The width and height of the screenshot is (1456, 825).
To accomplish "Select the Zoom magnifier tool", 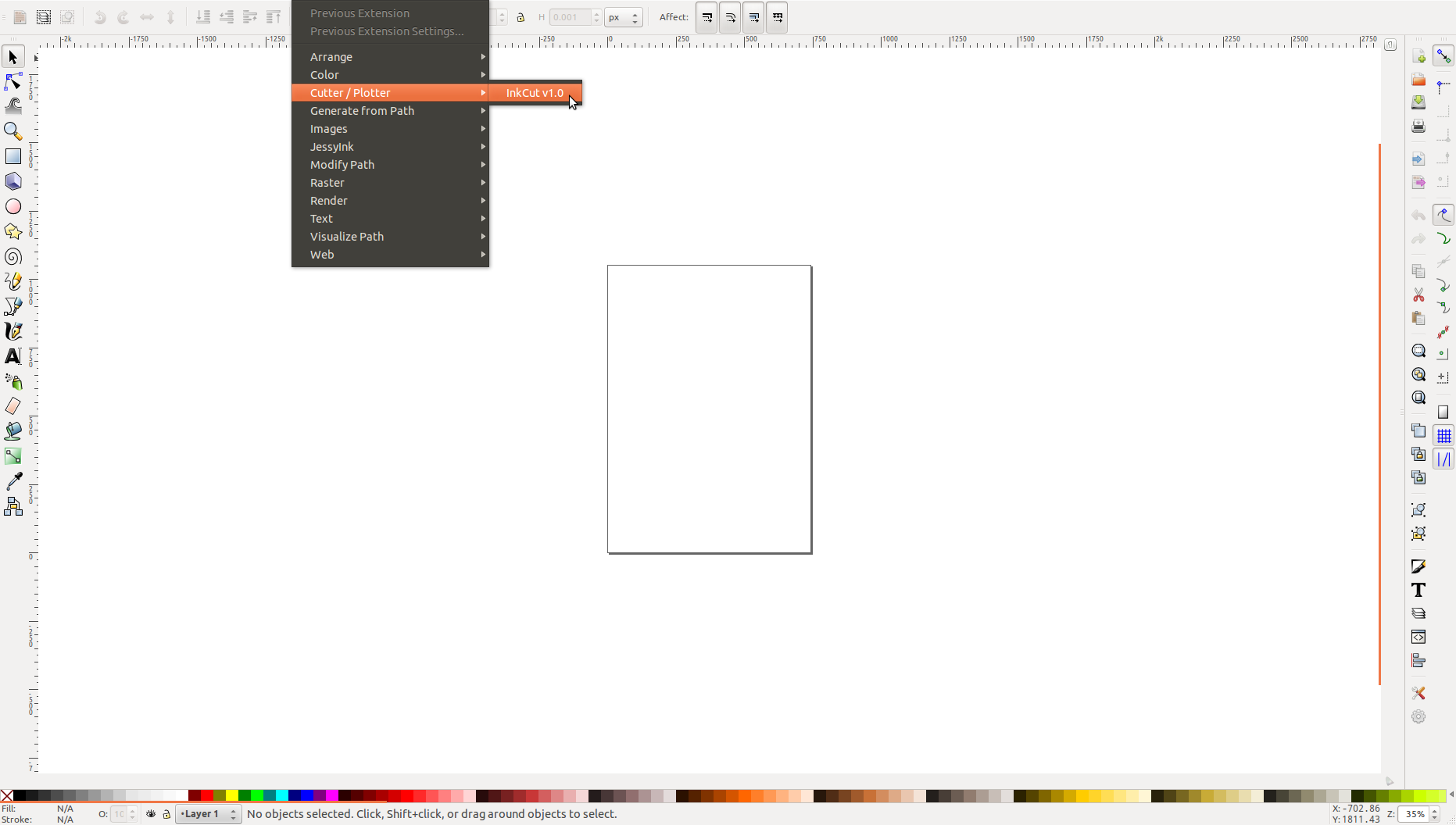I will pos(13,131).
